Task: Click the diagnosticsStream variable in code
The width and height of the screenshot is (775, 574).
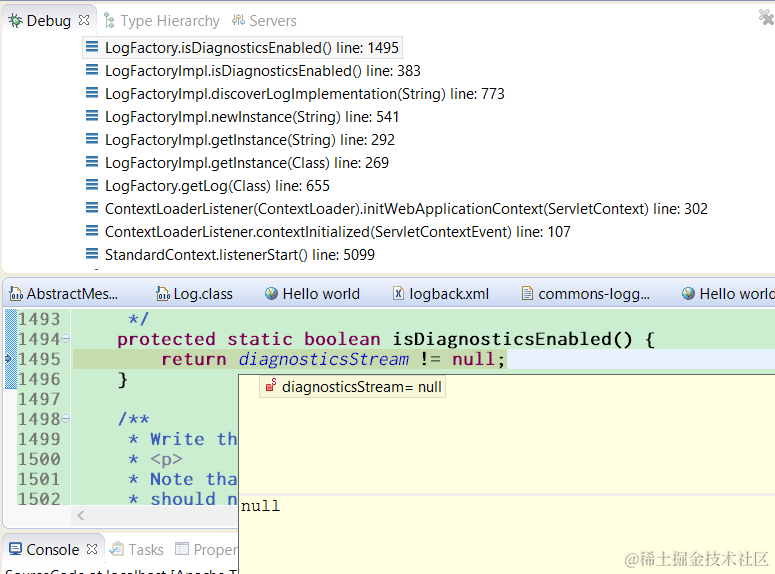Action: (x=324, y=359)
